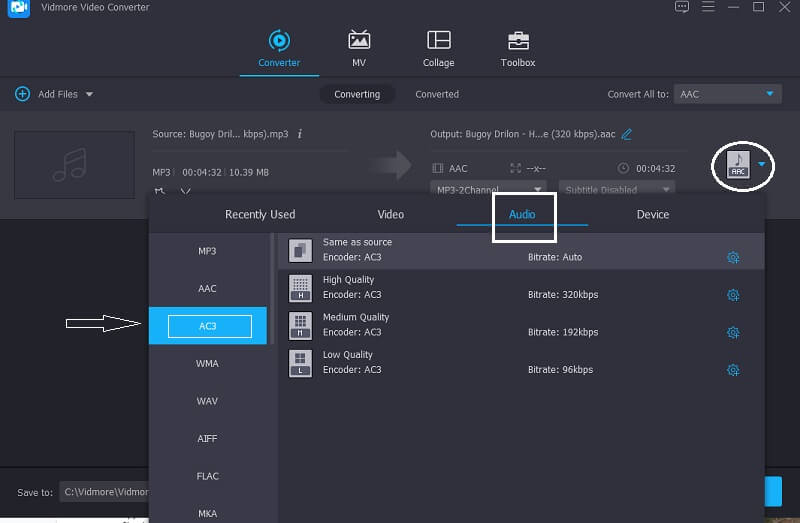Open the Toolbox section

(x=518, y=49)
